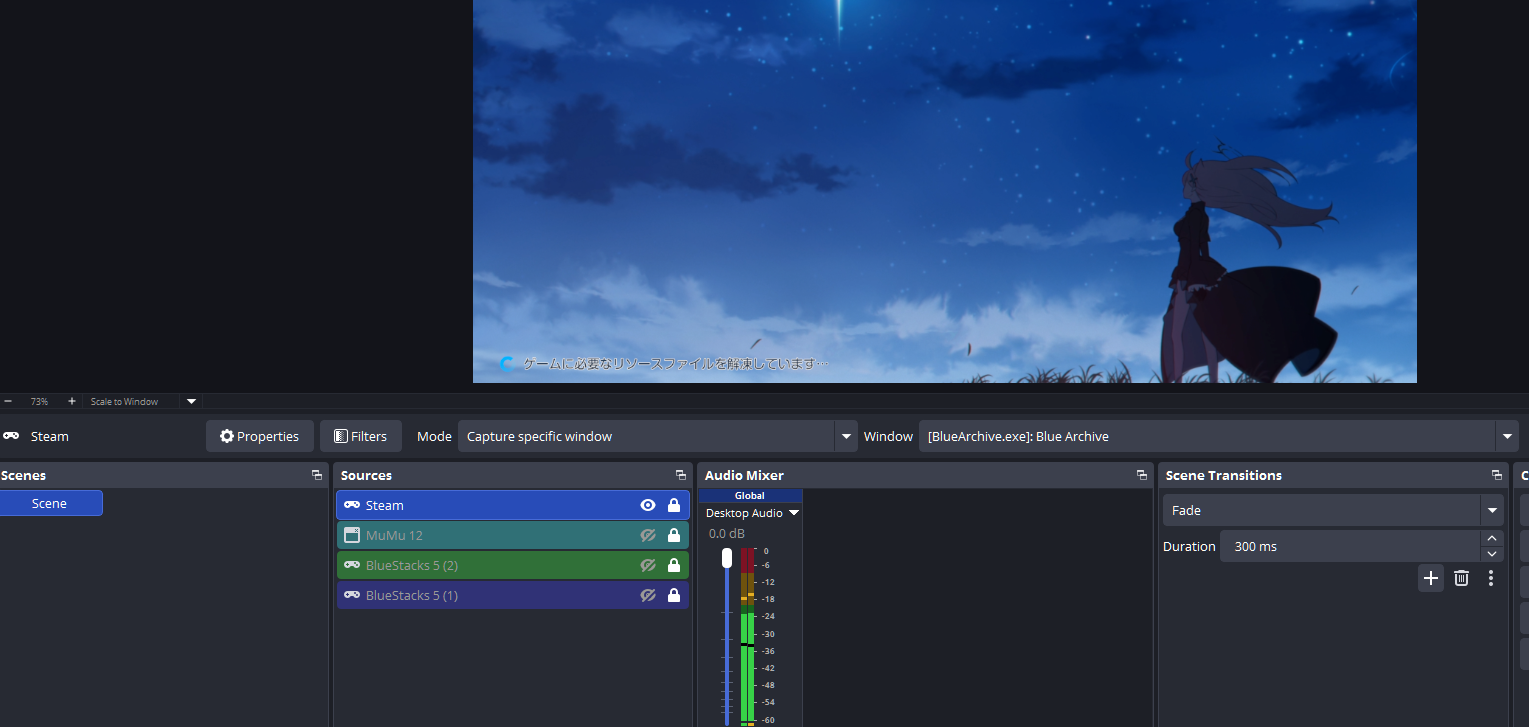Viewport: 1529px width, 727px height.
Task: Float the Audio Mixer dock with its pop-out icon
Action: [x=1141, y=475]
